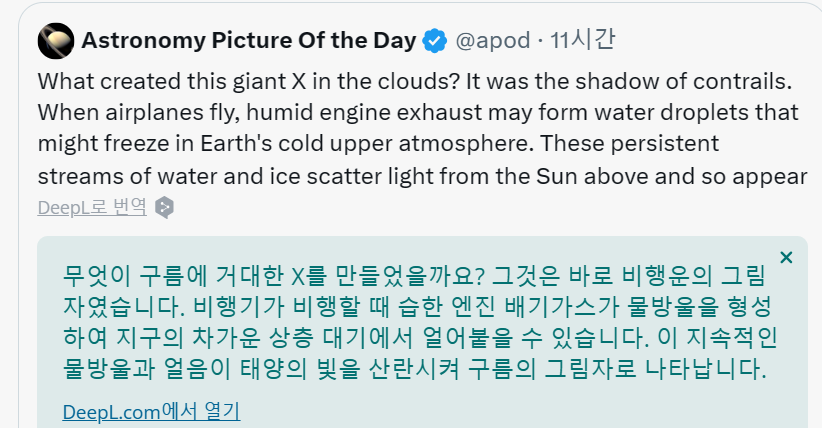Open the tweet via 11시간 timestamp
822x428 pixels.
(x=582, y=40)
